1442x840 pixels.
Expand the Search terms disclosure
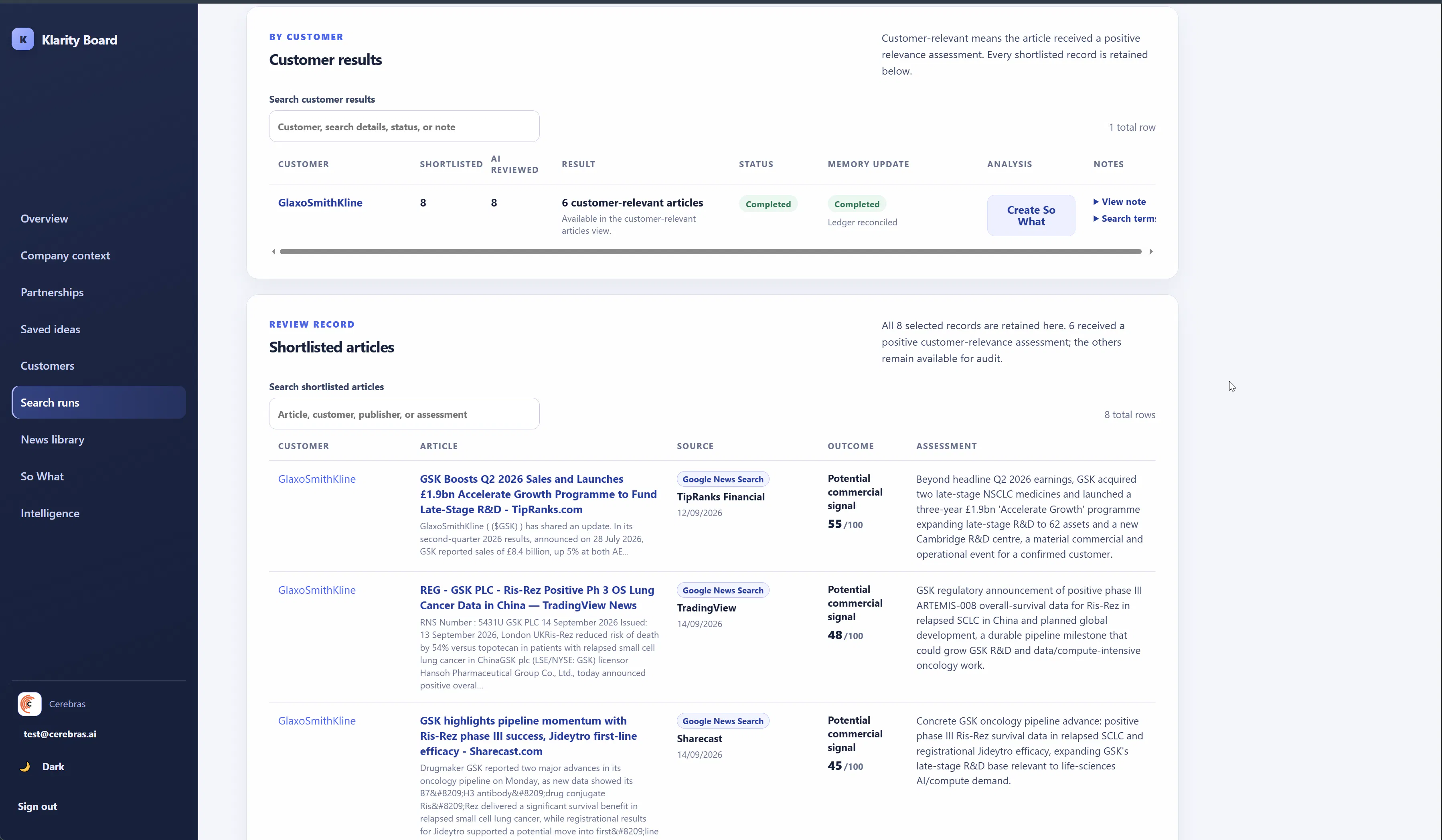pyautogui.click(x=1124, y=219)
